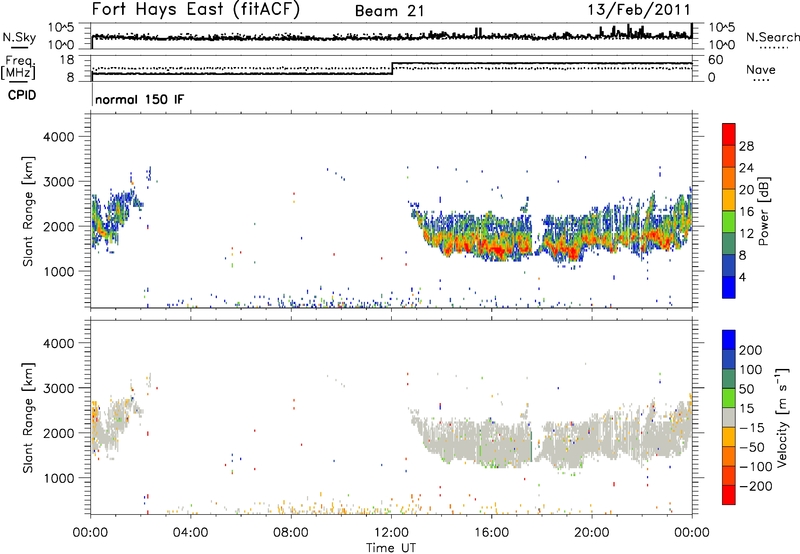Click the red top segment of the Power color bar
The width and height of the screenshot is (800, 554).
(729, 135)
